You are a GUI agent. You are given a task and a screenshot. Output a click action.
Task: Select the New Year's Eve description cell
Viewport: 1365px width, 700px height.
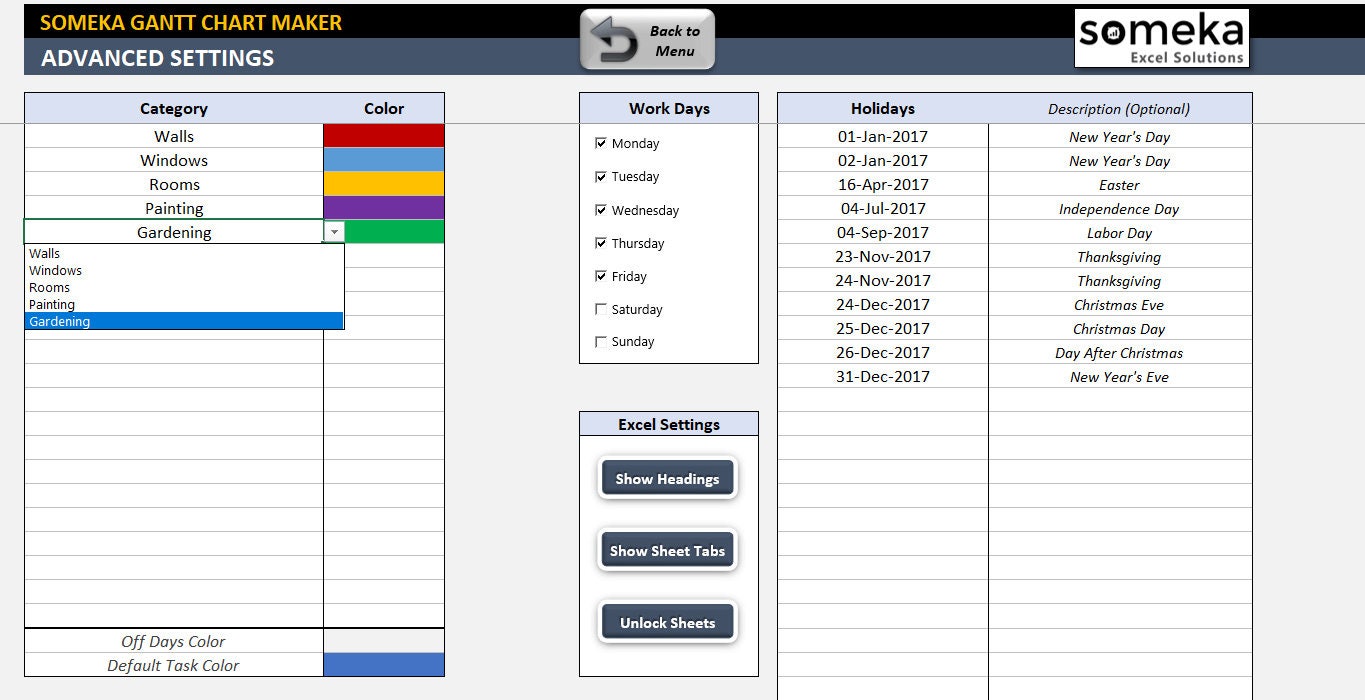tap(1120, 376)
